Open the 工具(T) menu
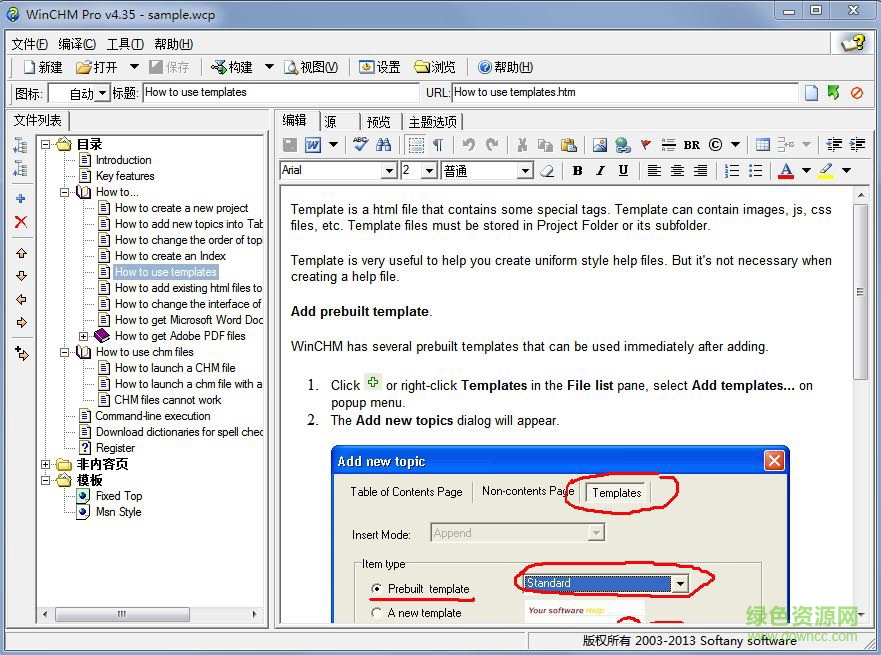The height and width of the screenshot is (655, 881). [125, 44]
